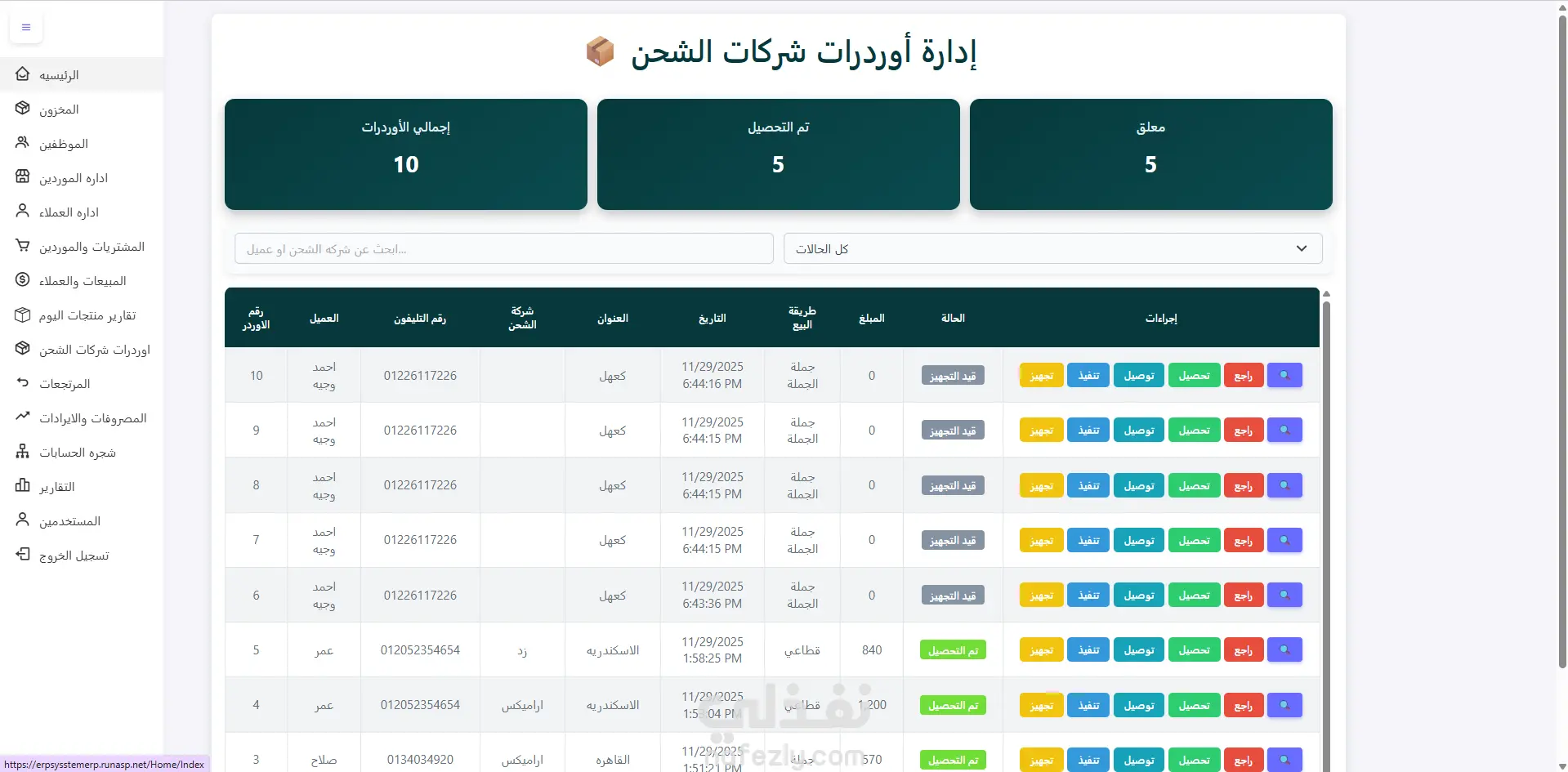Click the home icon beside الرئيسيه
1568x772 pixels.
point(23,74)
